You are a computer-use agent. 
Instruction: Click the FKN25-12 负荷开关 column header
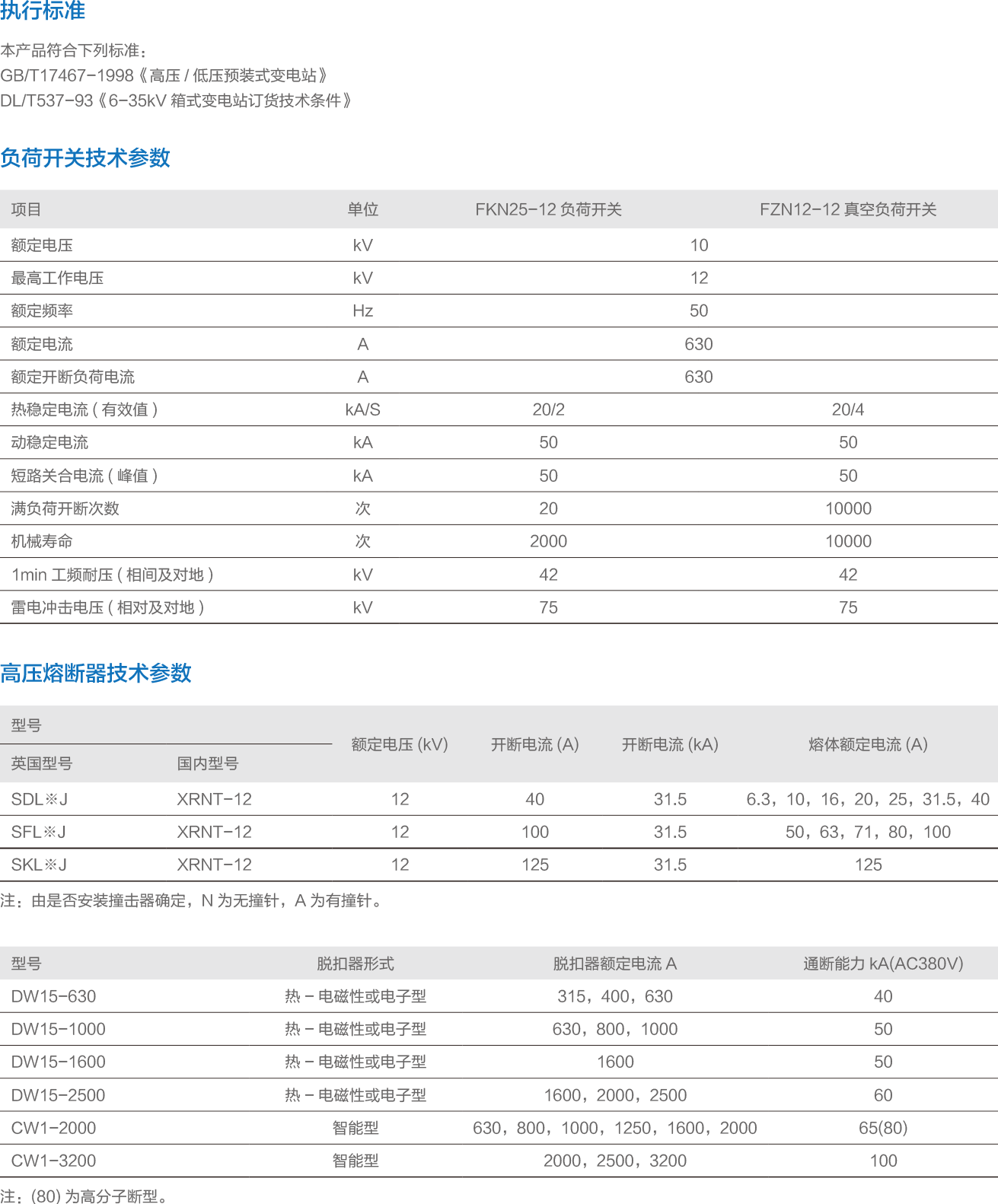548,209
